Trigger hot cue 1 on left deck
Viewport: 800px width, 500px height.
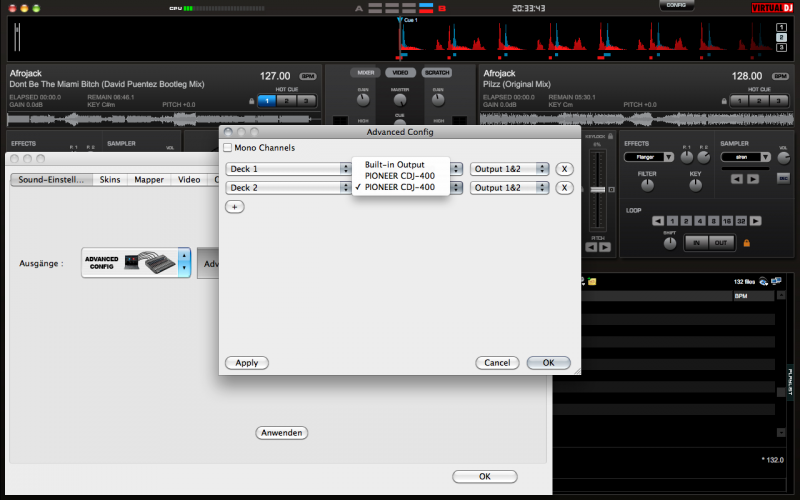pos(267,101)
